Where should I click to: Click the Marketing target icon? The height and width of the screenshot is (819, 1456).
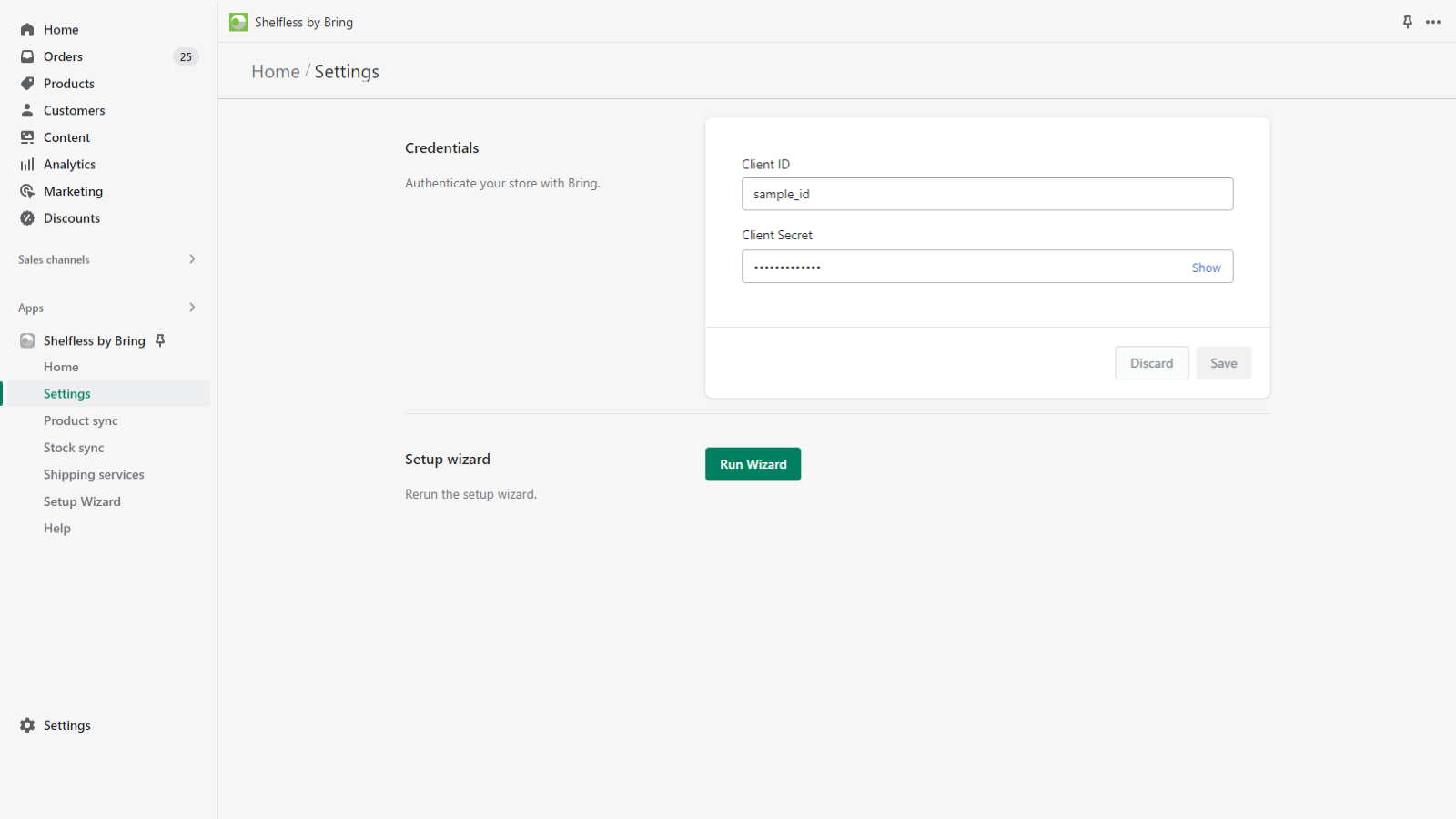pos(27,191)
